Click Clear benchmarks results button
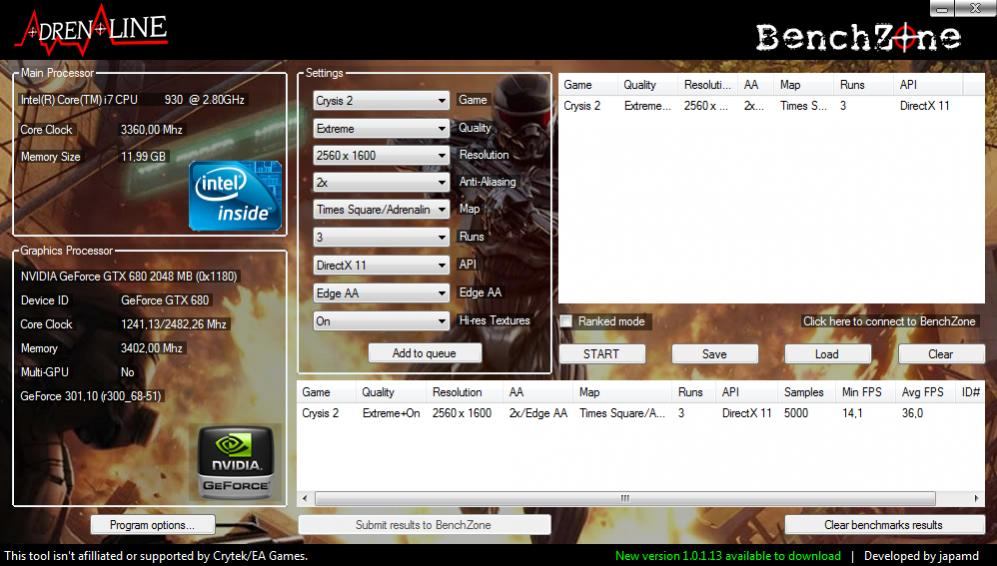Viewport: 997px width, 566px height. coord(884,525)
